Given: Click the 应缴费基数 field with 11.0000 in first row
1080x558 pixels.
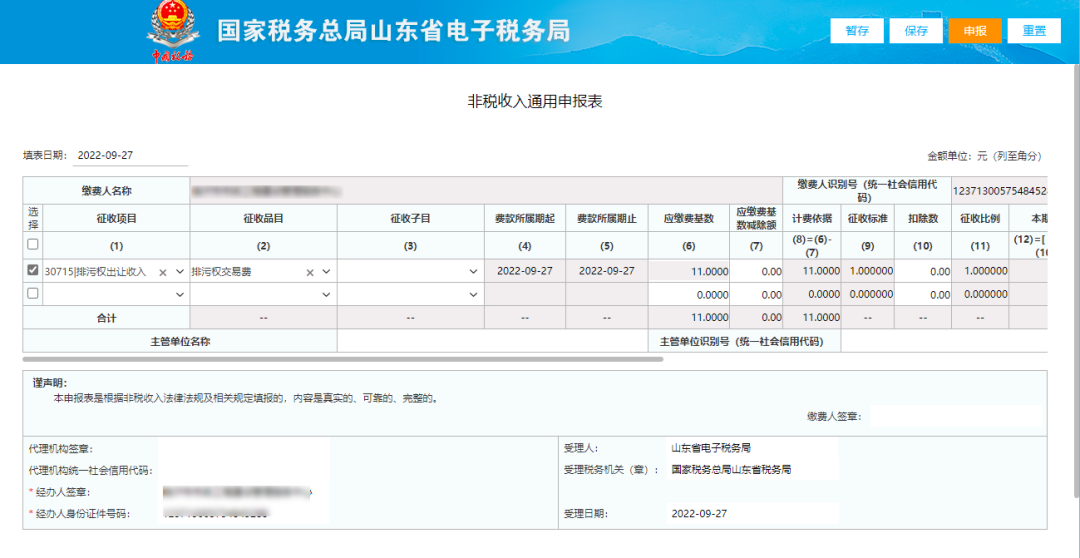Looking at the screenshot, I should (689, 271).
